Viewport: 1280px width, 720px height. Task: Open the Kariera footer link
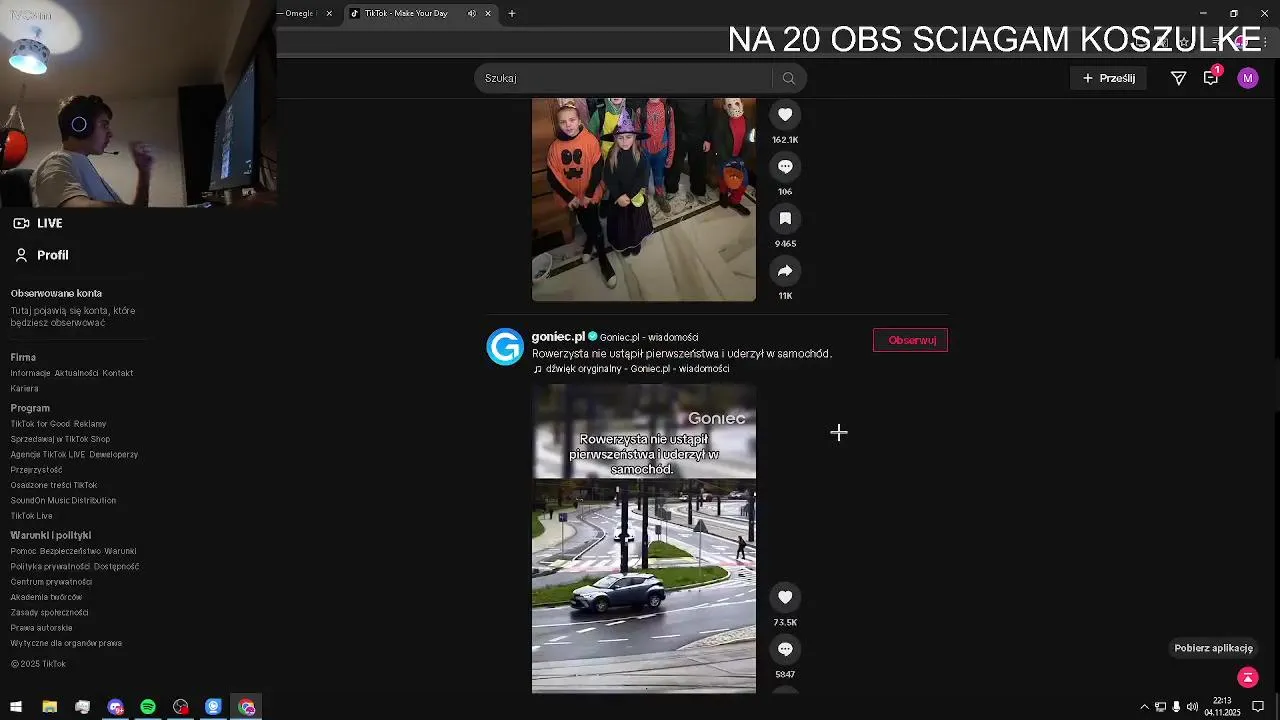click(25, 389)
